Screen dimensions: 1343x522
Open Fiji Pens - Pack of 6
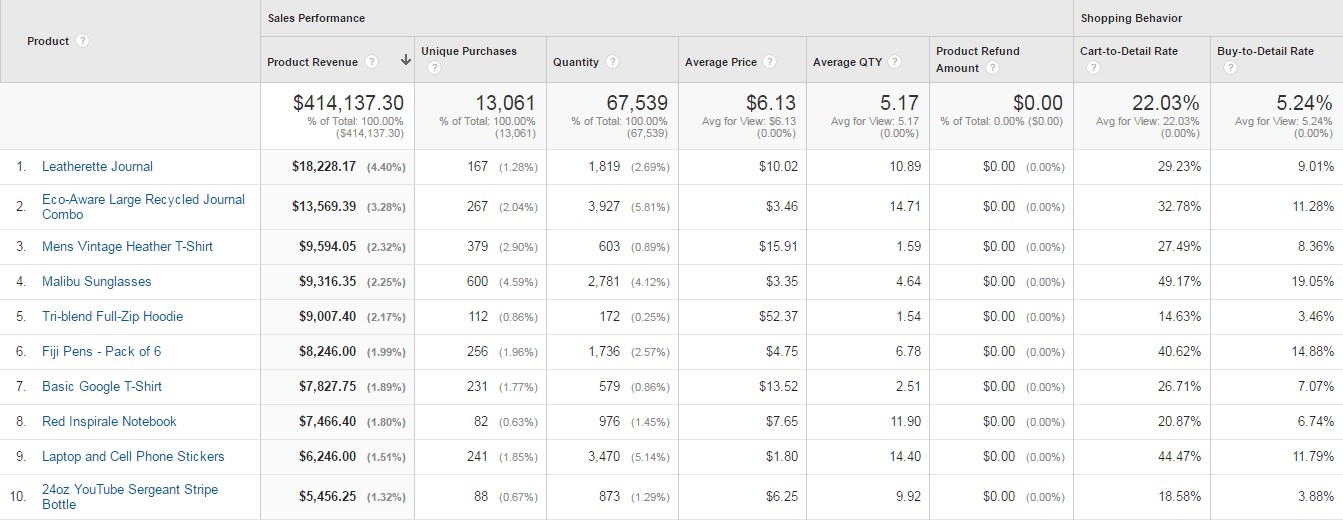(101, 352)
